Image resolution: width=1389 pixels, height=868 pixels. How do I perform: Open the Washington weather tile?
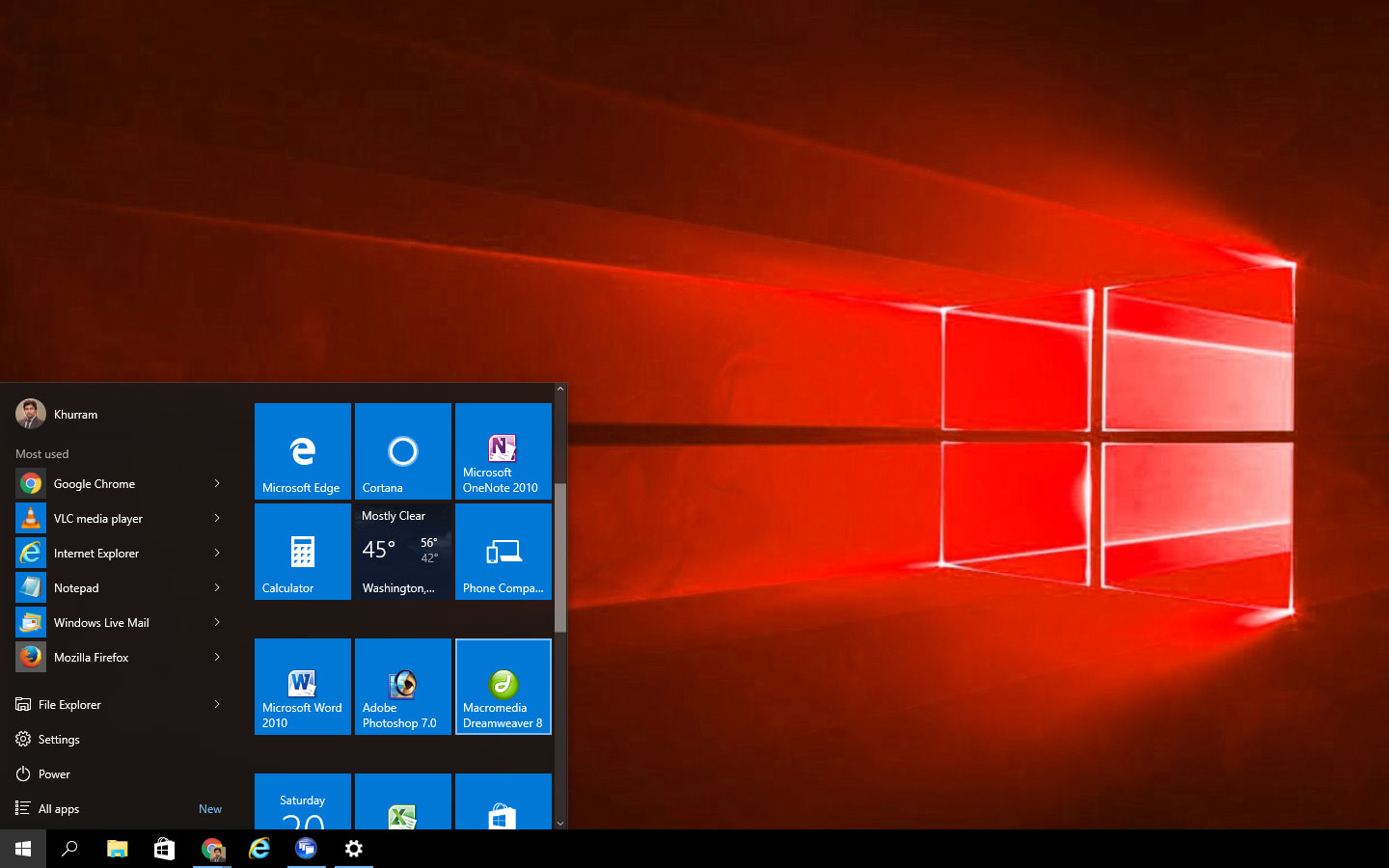pos(402,552)
